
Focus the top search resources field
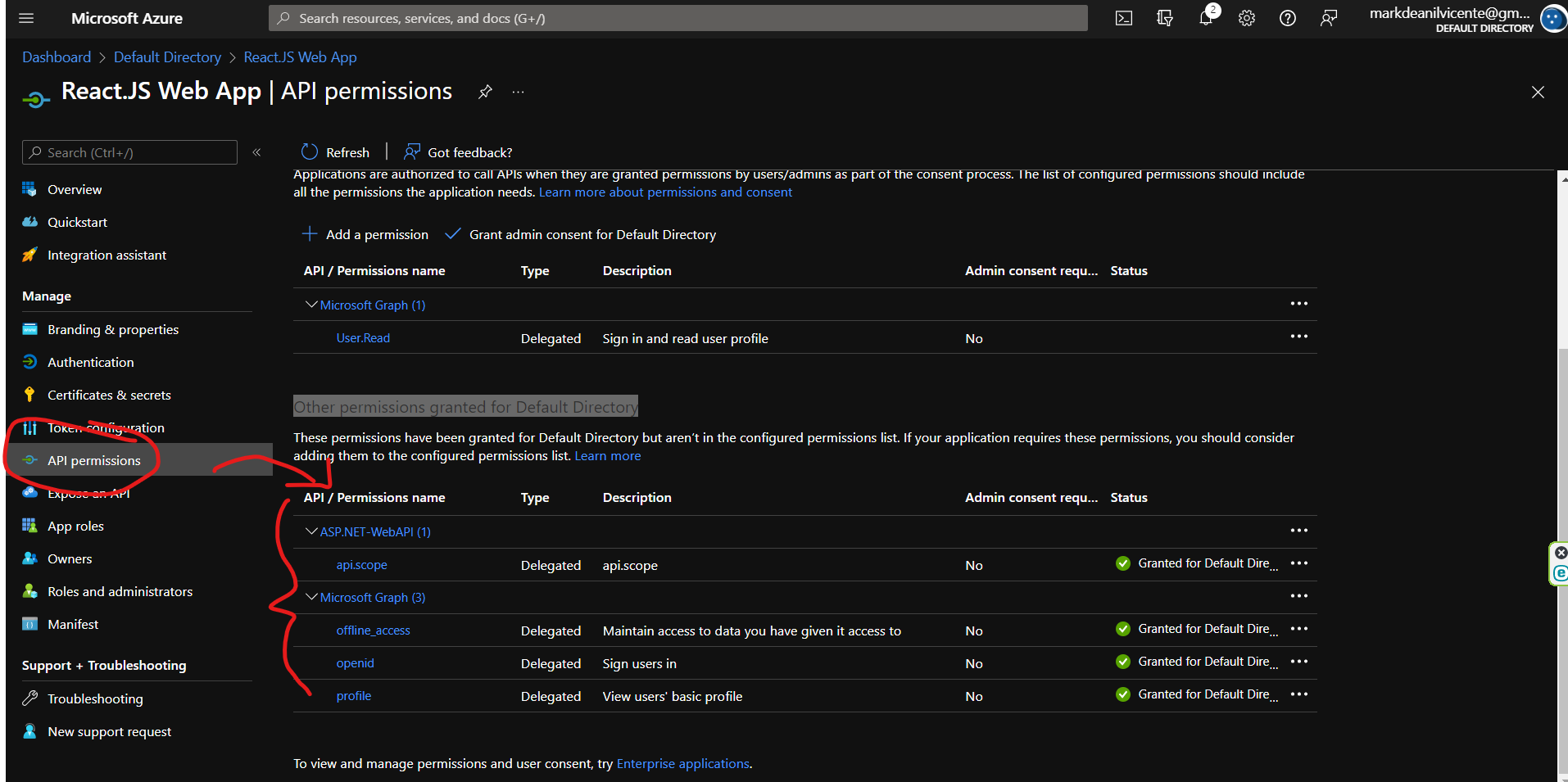click(x=678, y=18)
